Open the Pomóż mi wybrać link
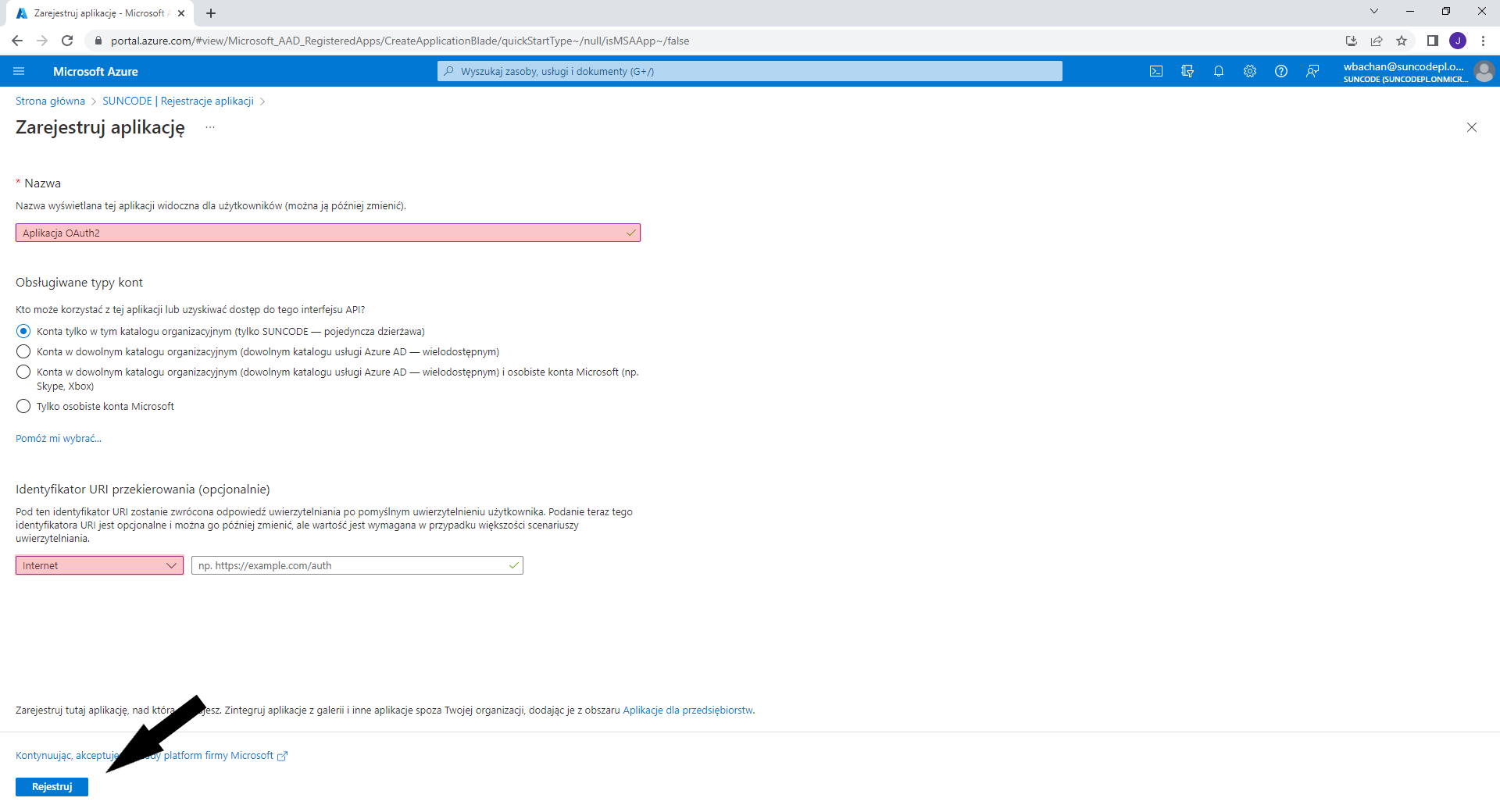The height and width of the screenshot is (812, 1500). pos(59,438)
